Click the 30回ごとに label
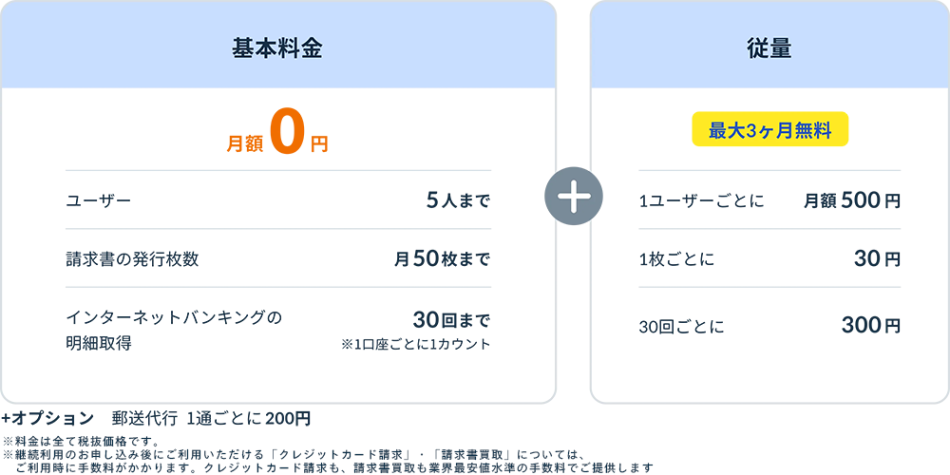This screenshot has height=475, width=950. [x=681, y=326]
